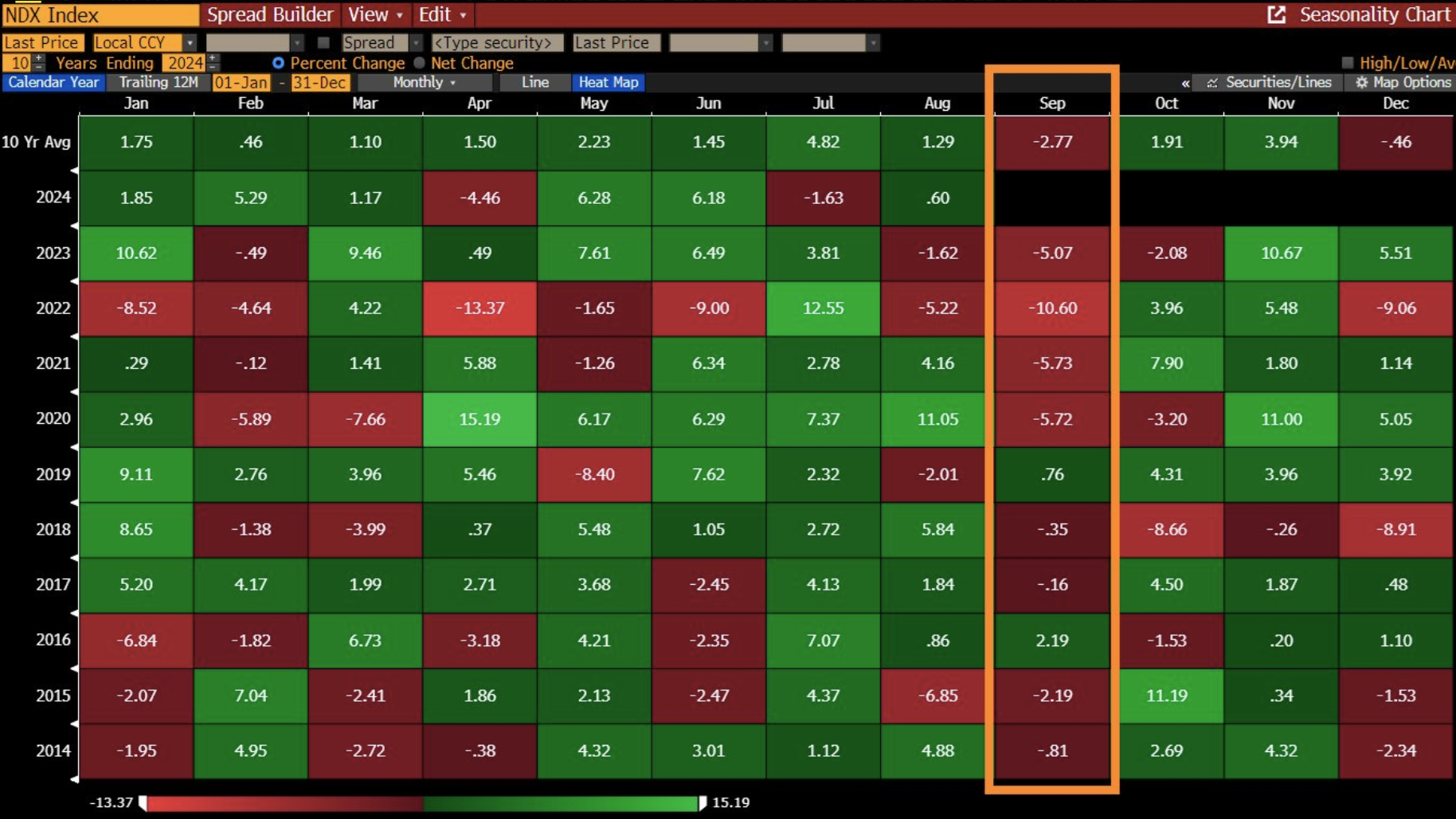Pop out the Seasonality Chart window icon
The width and height of the screenshot is (1456, 819).
(x=1276, y=14)
